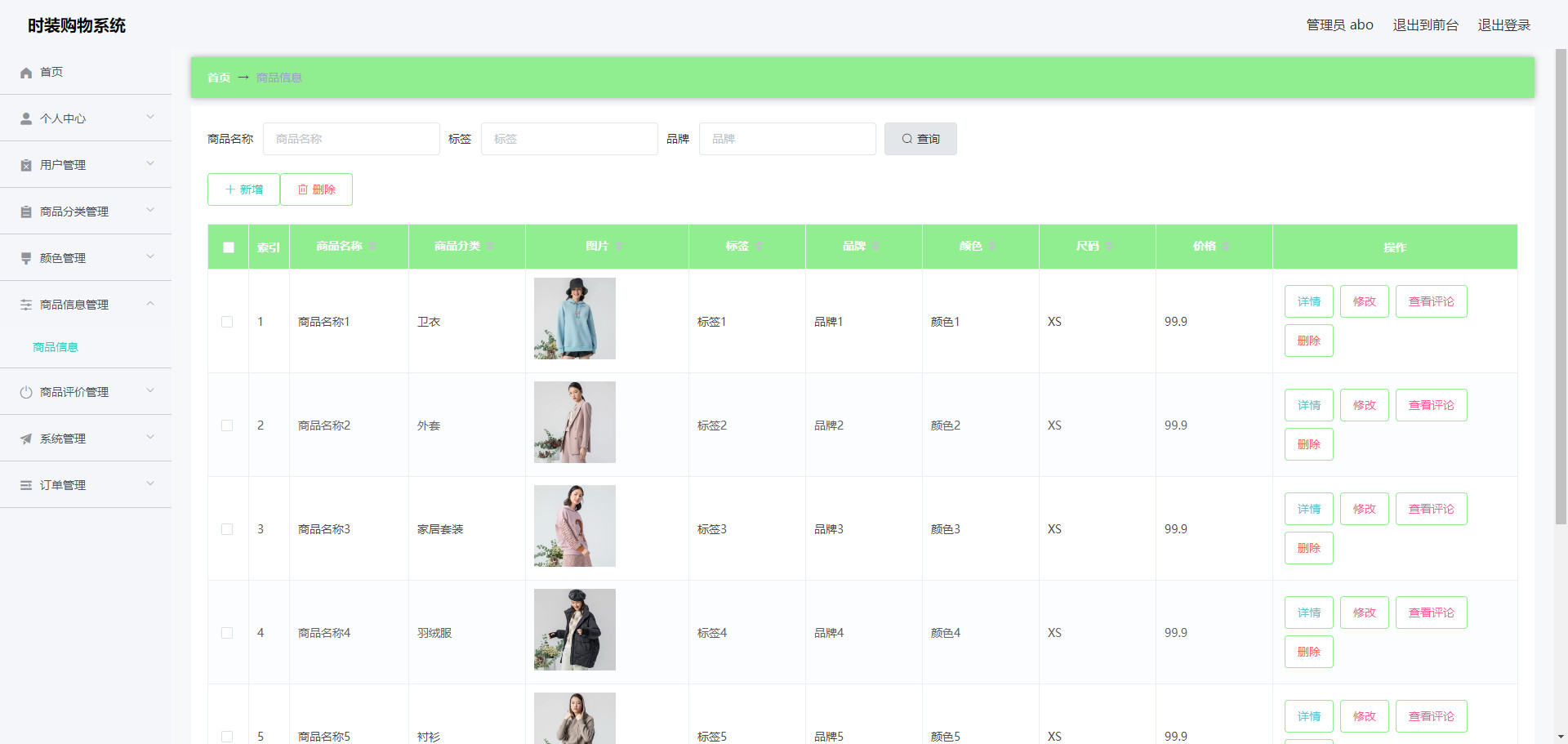Viewport: 1568px width, 744px height.
Task: Click the 查询 search button
Action: click(920, 139)
